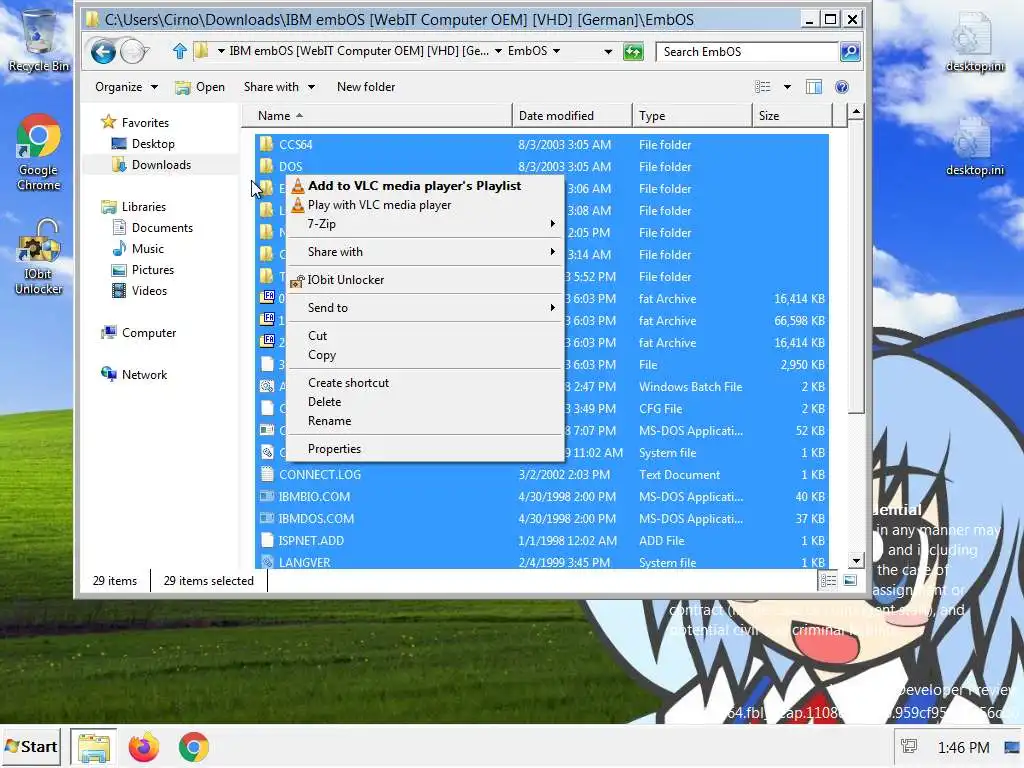The width and height of the screenshot is (1024, 768).
Task: Select the Videos library
Action: pyautogui.click(x=149, y=291)
